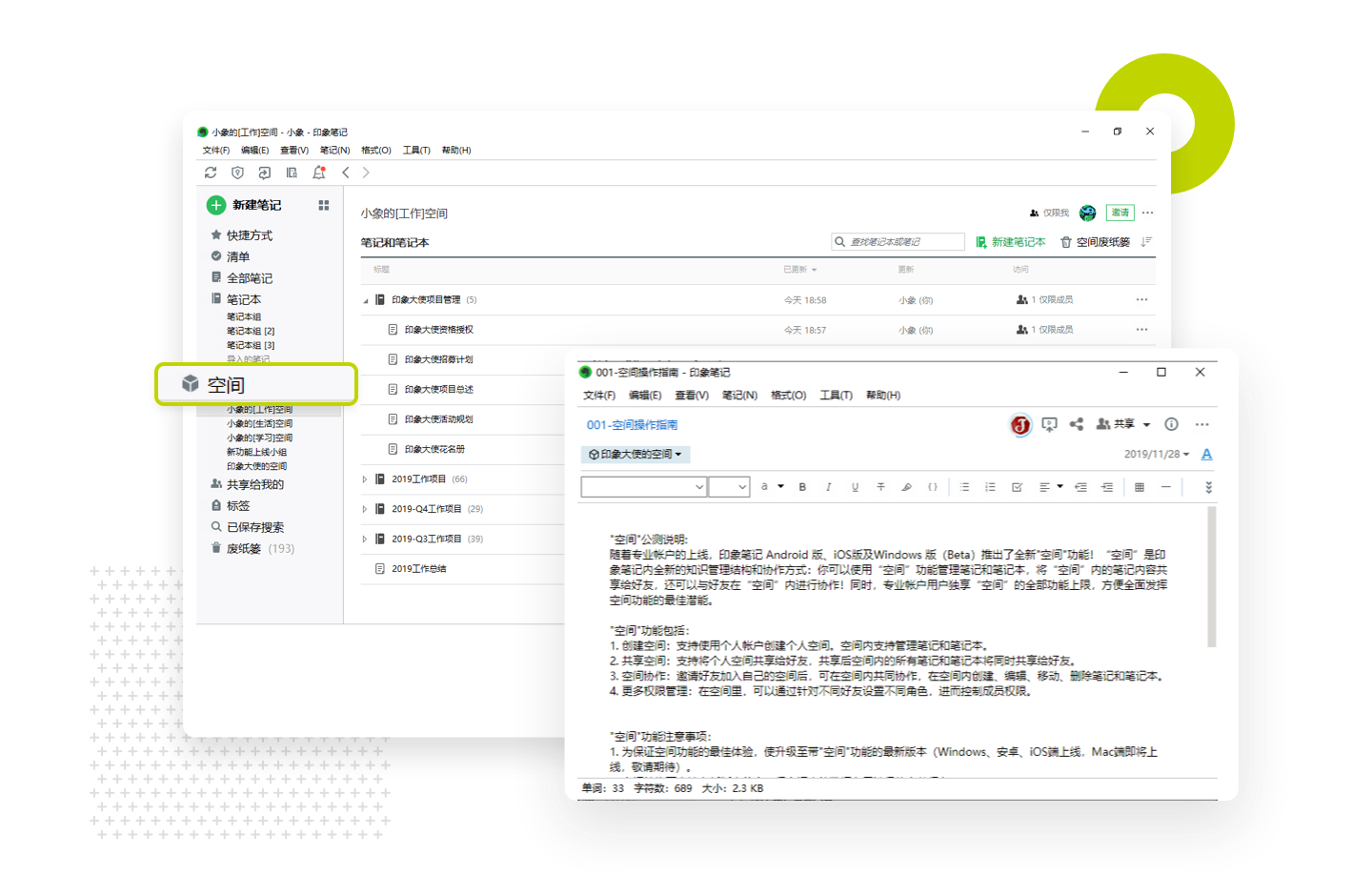Expand the 2019工作项目 notebook
Screen dimensions: 1372x896
[365, 479]
